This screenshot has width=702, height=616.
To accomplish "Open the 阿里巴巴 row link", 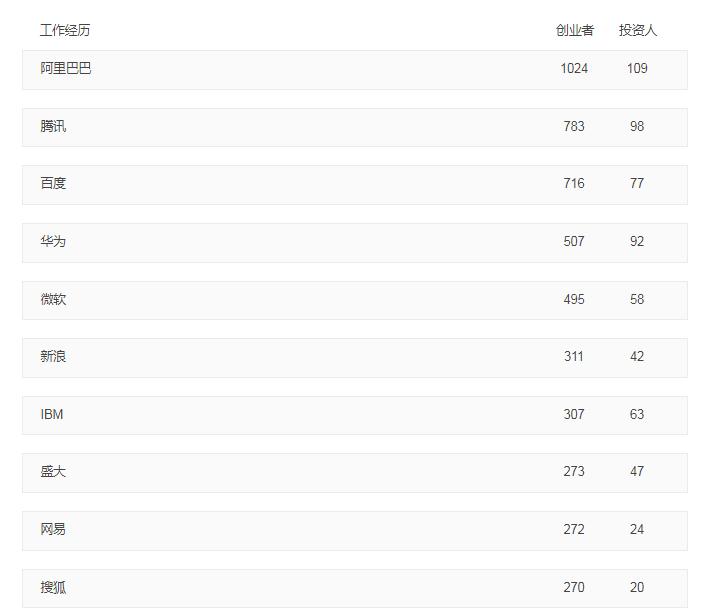I will tap(66, 69).
